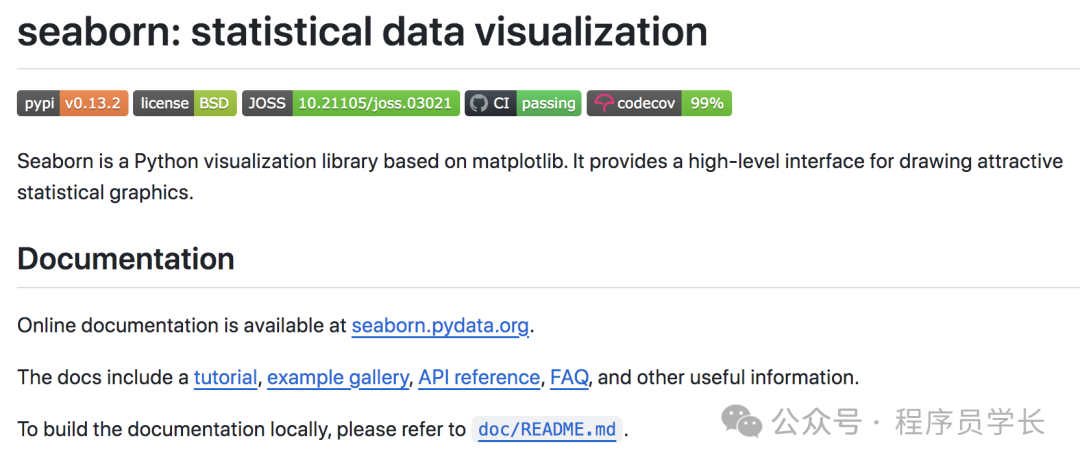The width and height of the screenshot is (1080, 466).
Task: Click the pypi v0.13.2 version badge
Action: tap(72, 103)
